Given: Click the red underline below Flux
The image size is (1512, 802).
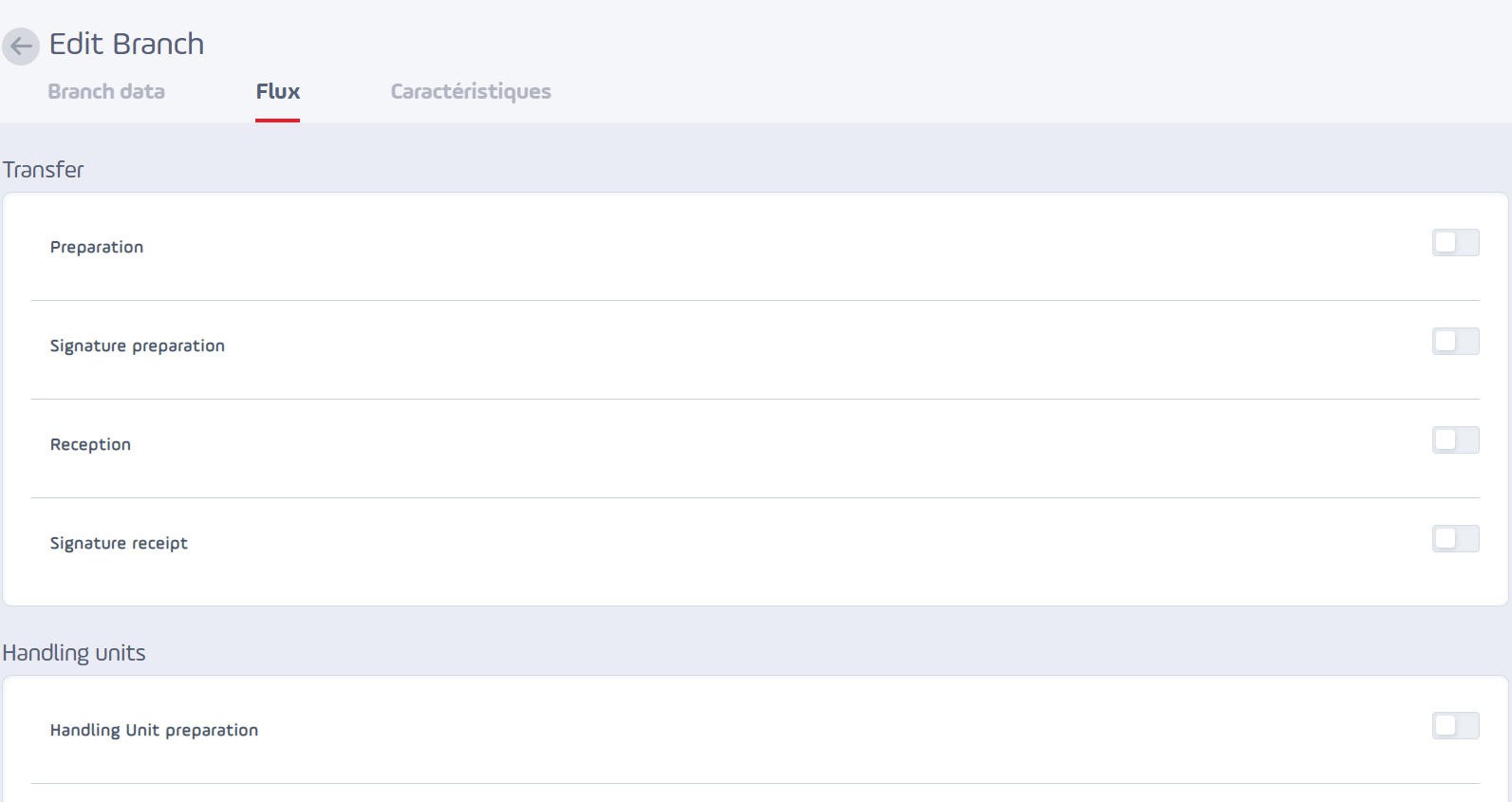Looking at the screenshot, I should tap(278, 121).
